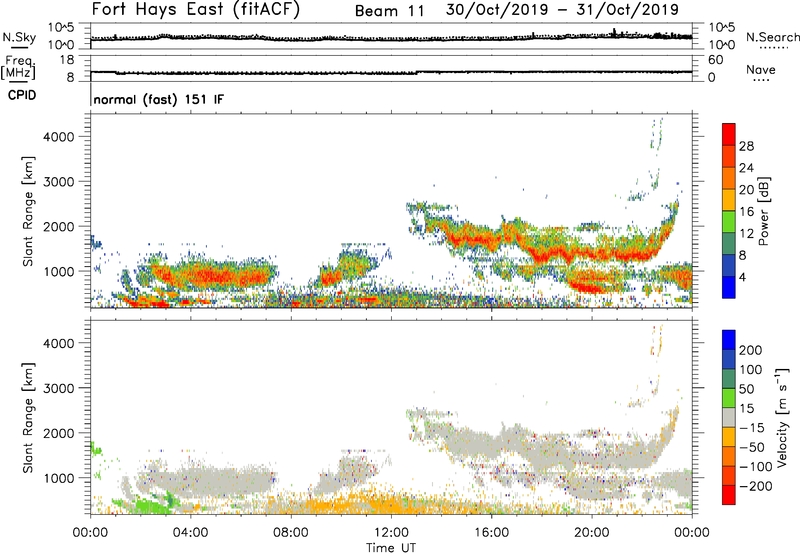Pick the dark blue top segment of velocity colorbar

point(729,340)
